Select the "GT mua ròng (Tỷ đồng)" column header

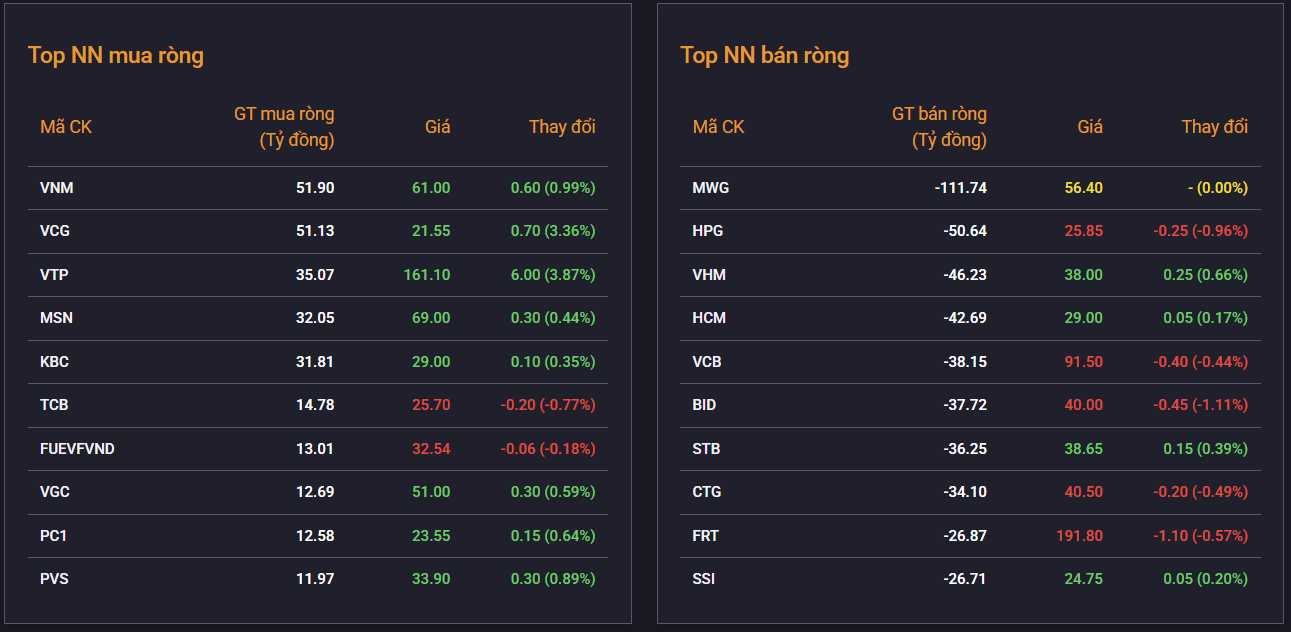pos(284,127)
